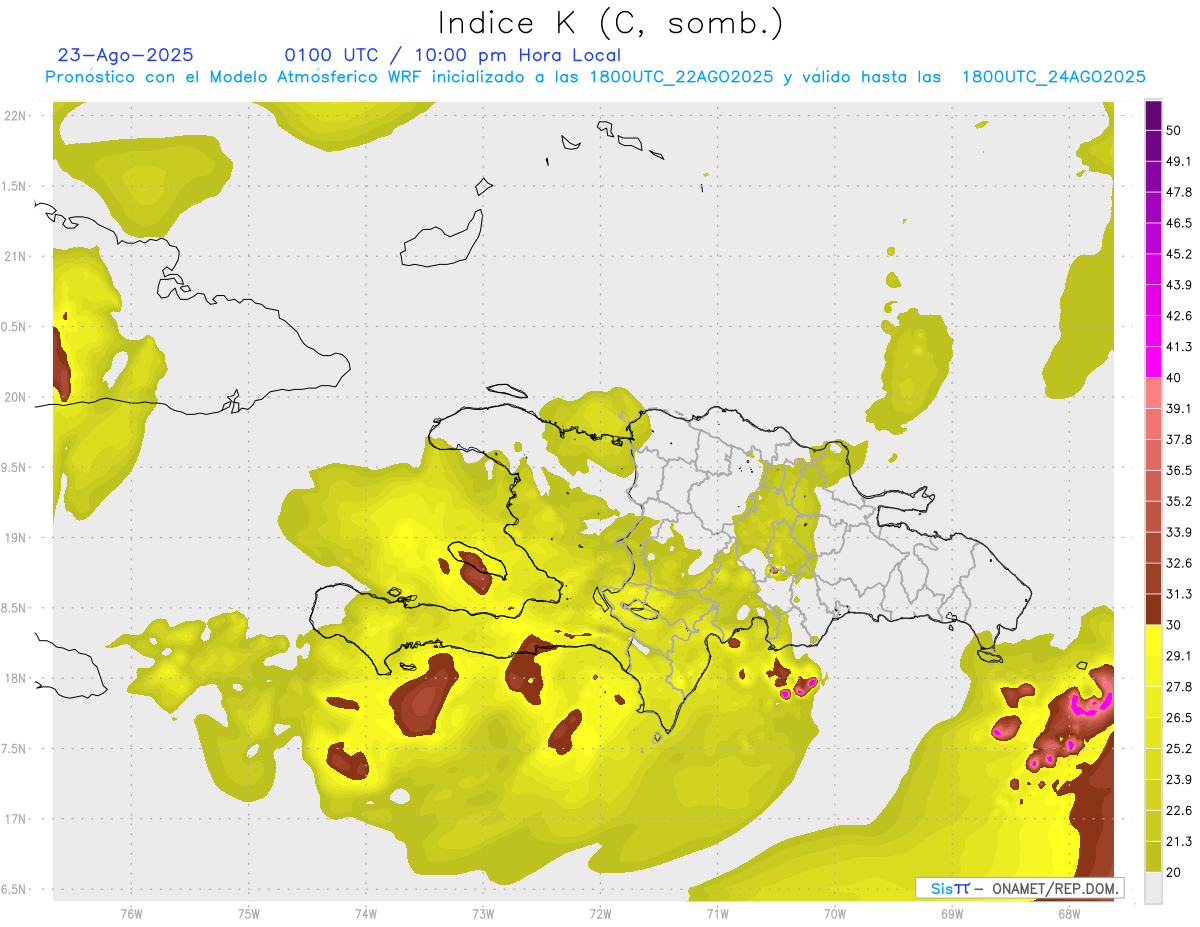Click the legend value '32.6'
The height and width of the screenshot is (927, 1200).
[x=1179, y=563]
